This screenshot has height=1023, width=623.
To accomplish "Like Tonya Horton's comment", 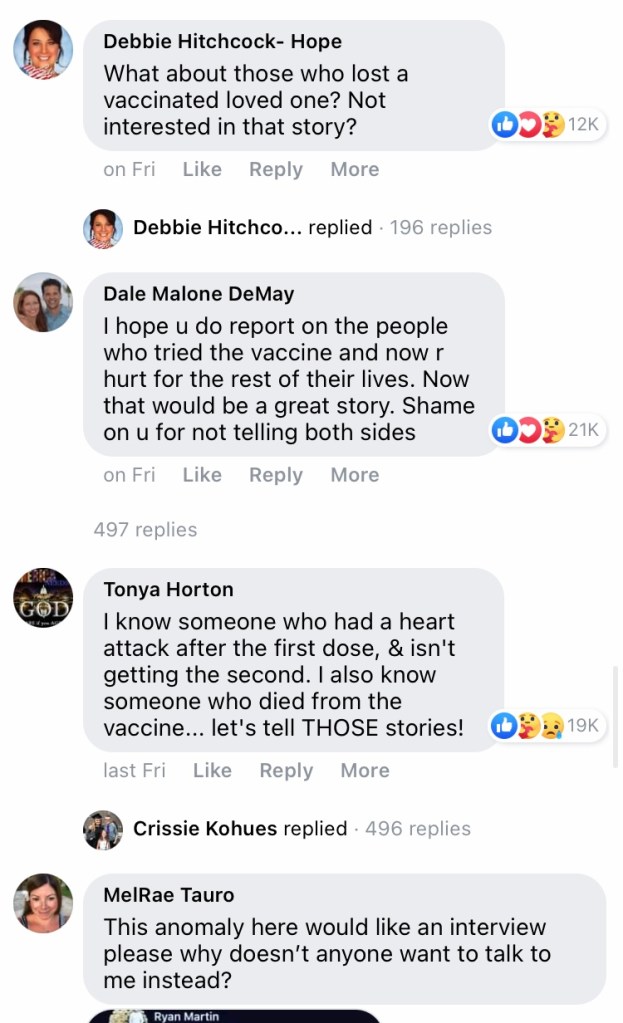I will click(212, 770).
